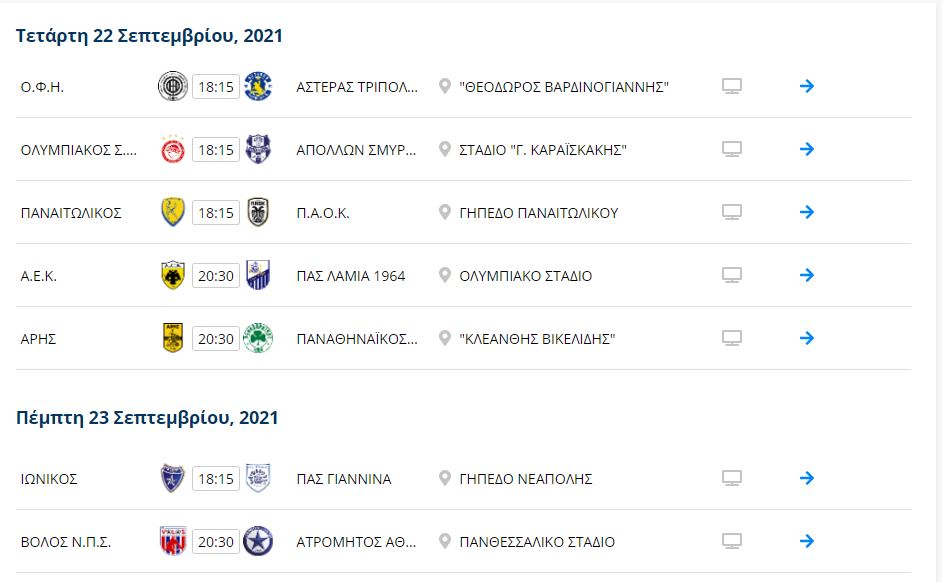
Task: Click location pin beside ΟΛΥΜΠΙΑΚΟ ΣΤΑΔΙΟ
Action: pos(445,275)
